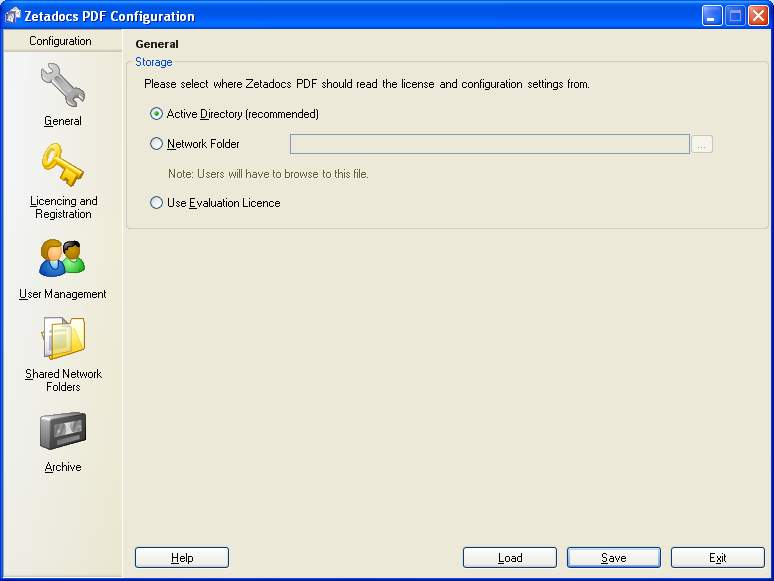Click the Storage group heading

tap(154, 62)
